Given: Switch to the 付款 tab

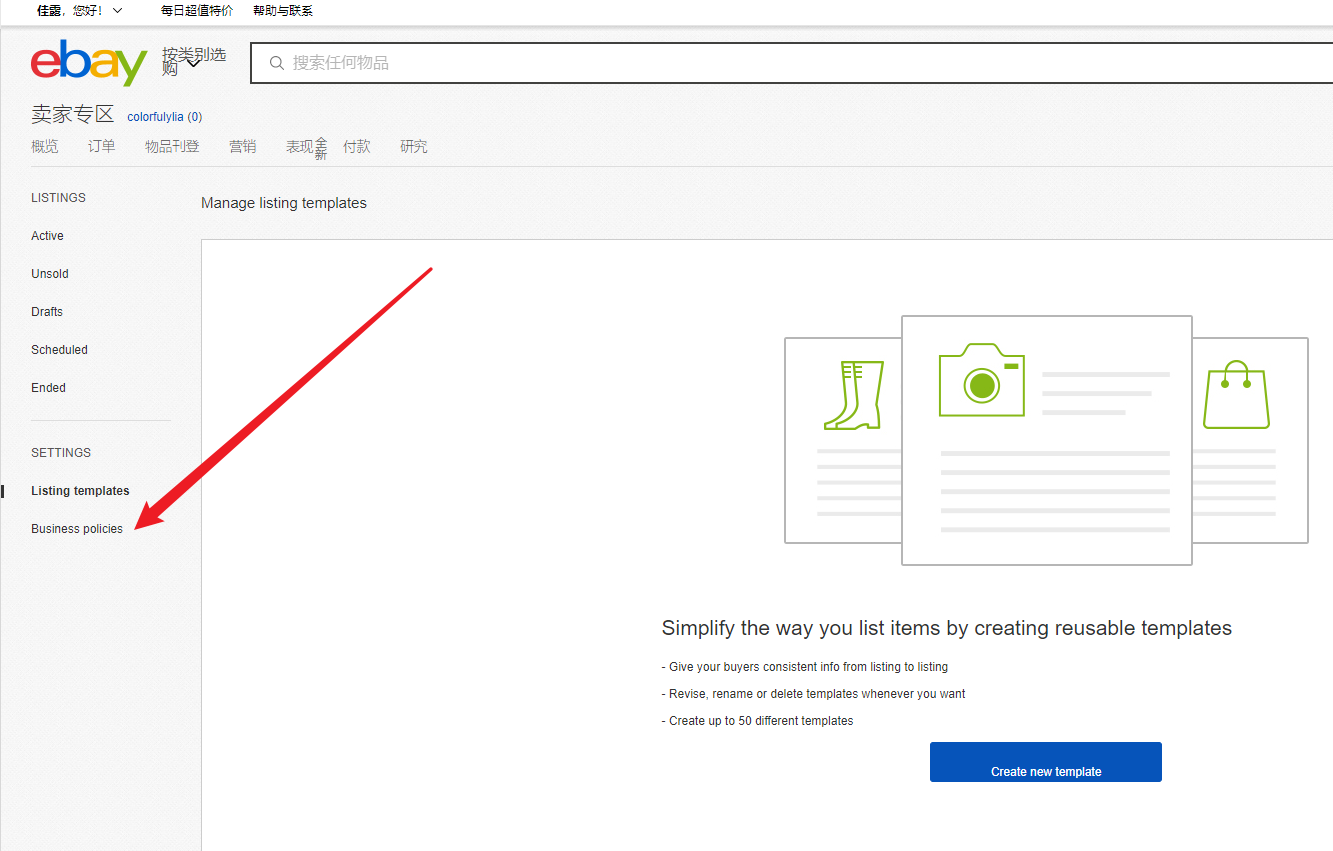Looking at the screenshot, I should coord(357,146).
